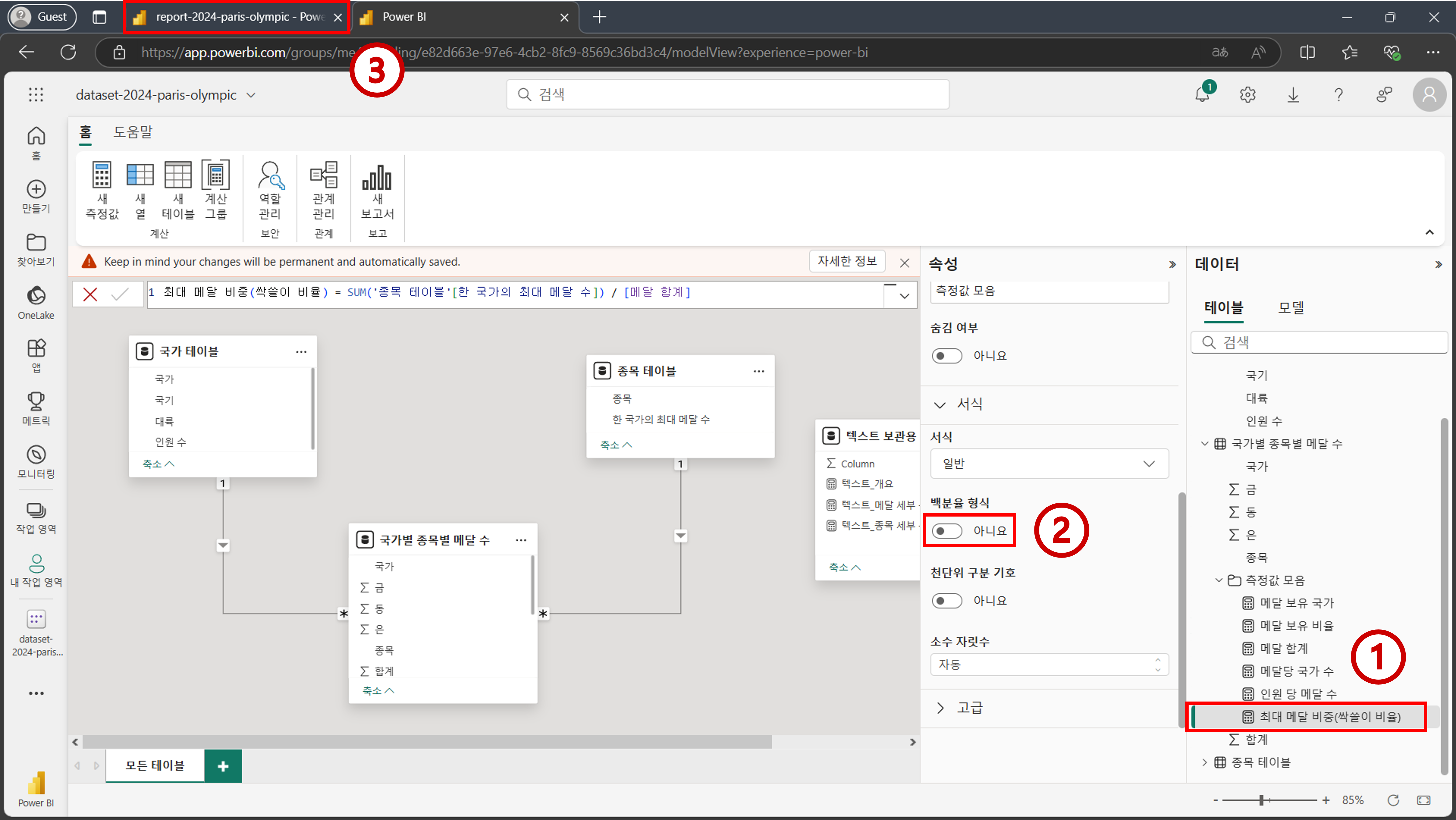Image resolution: width=1456 pixels, height=820 pixels.
Task: Open 내 작업 영역 (My workspace)
Action: [x=36, y=571]
